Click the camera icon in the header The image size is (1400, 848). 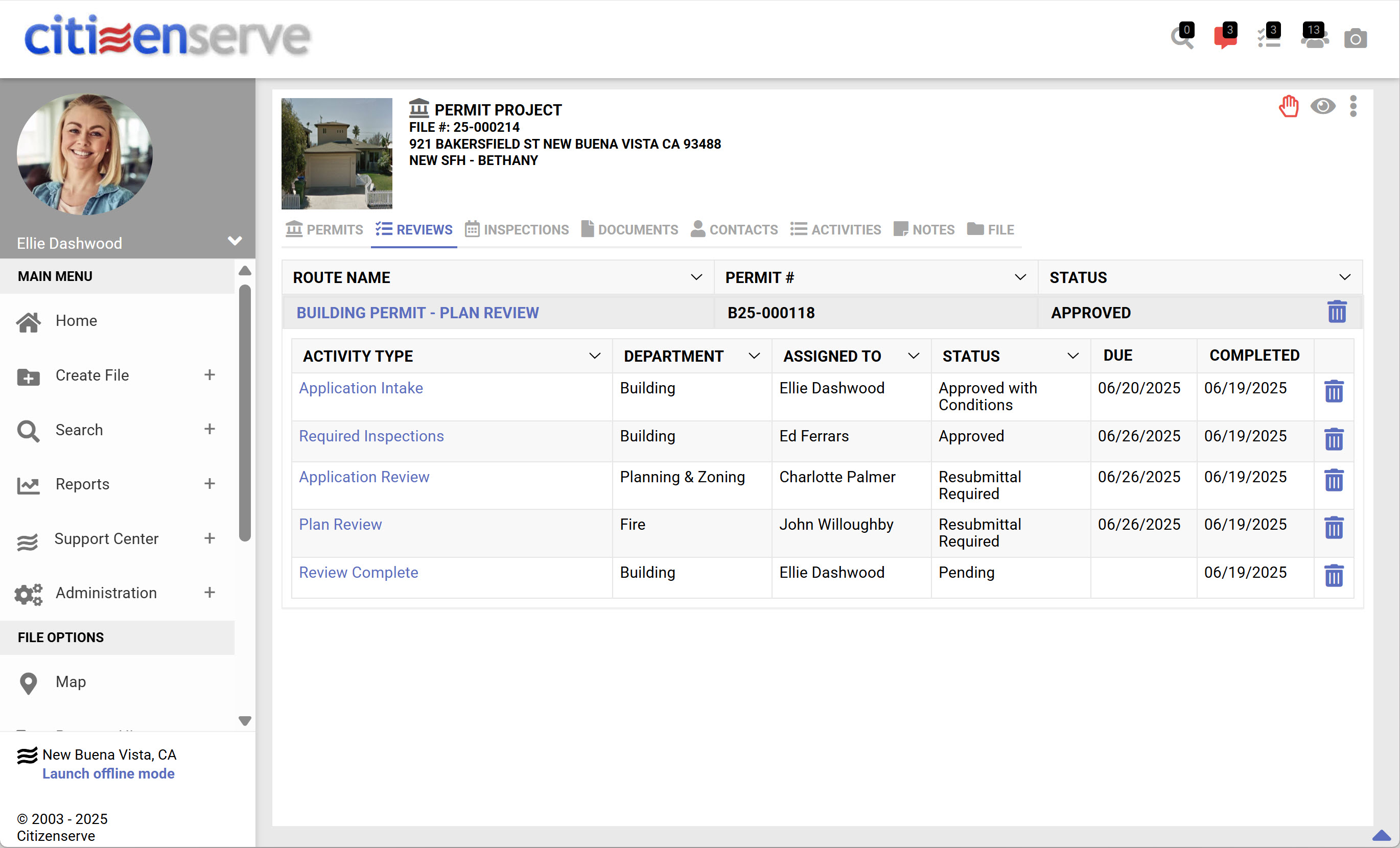click(1355, 39)
